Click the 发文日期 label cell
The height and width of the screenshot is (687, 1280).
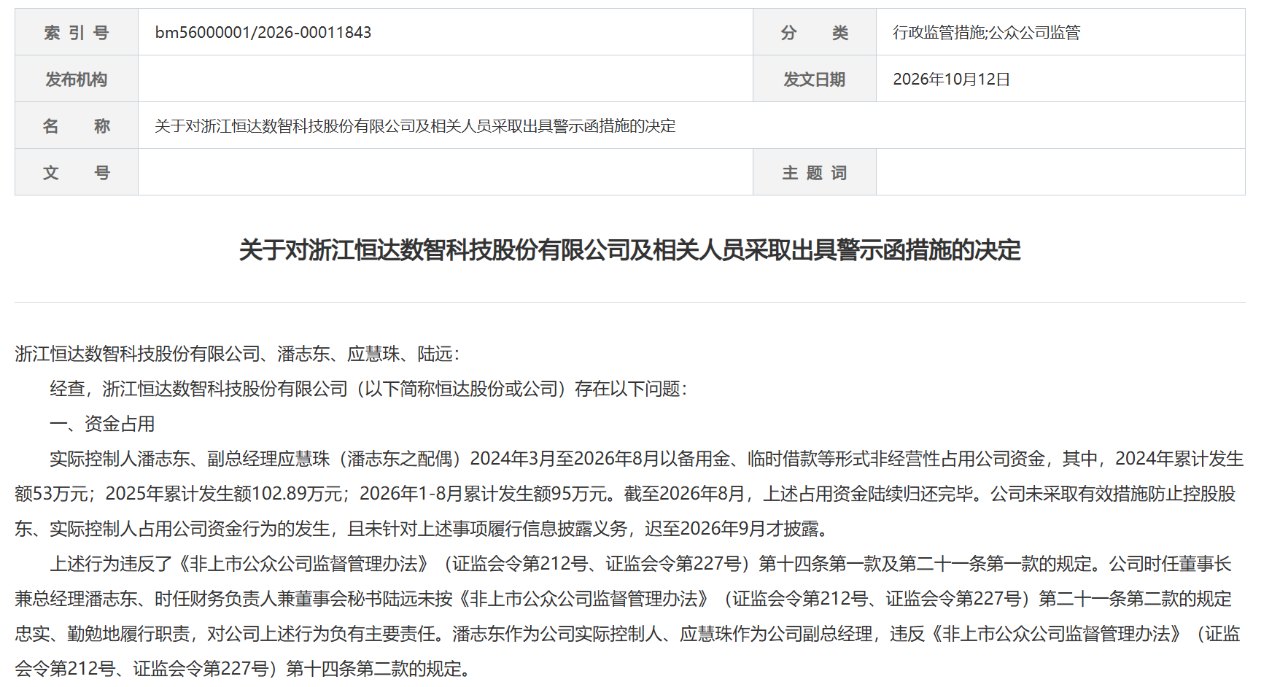pyautogui.click(x=814, y=79)
